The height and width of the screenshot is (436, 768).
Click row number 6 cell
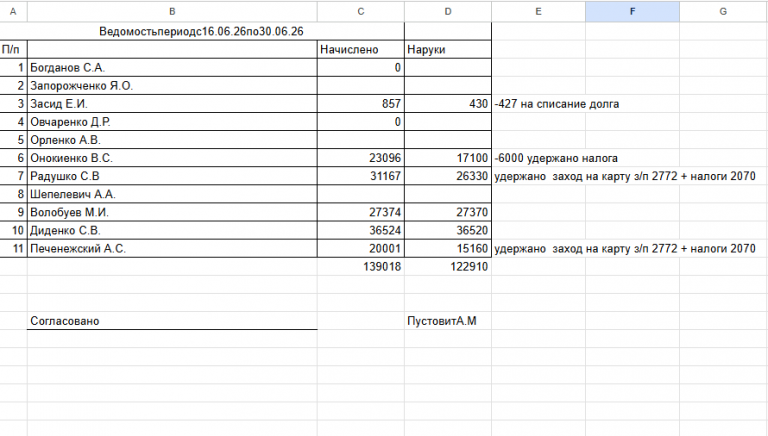click(x=13, y=158)
